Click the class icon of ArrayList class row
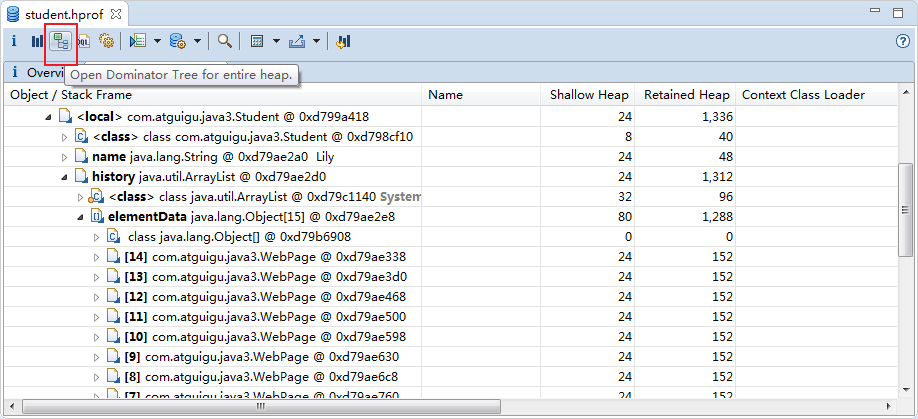The width and height of the screenshot is (918, 419). tap(97, 197)
